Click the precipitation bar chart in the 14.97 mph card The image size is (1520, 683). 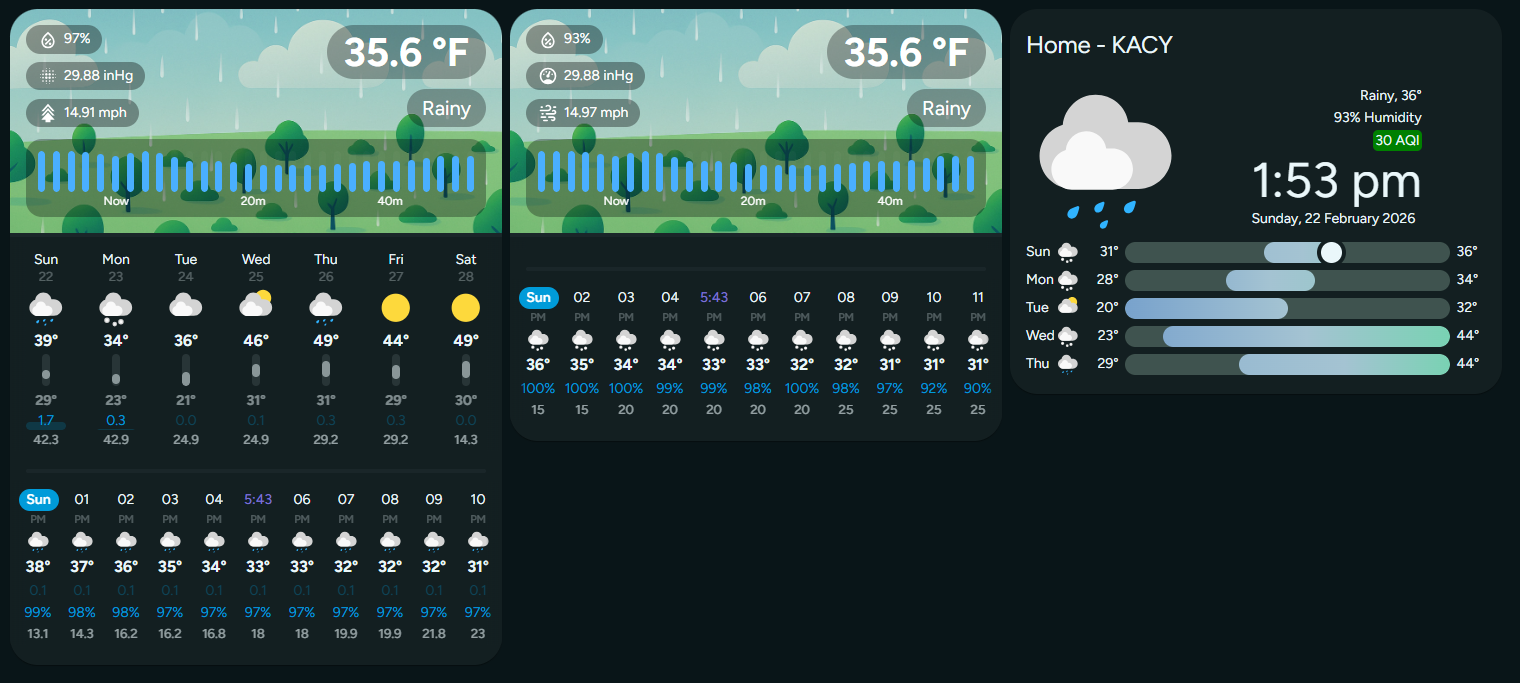click(756, 178)
